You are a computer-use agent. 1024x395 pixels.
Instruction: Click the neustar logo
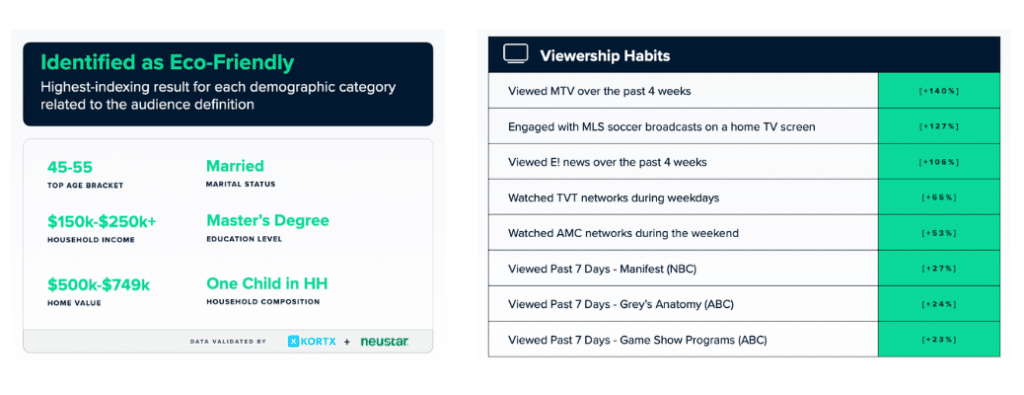point(385,341)
